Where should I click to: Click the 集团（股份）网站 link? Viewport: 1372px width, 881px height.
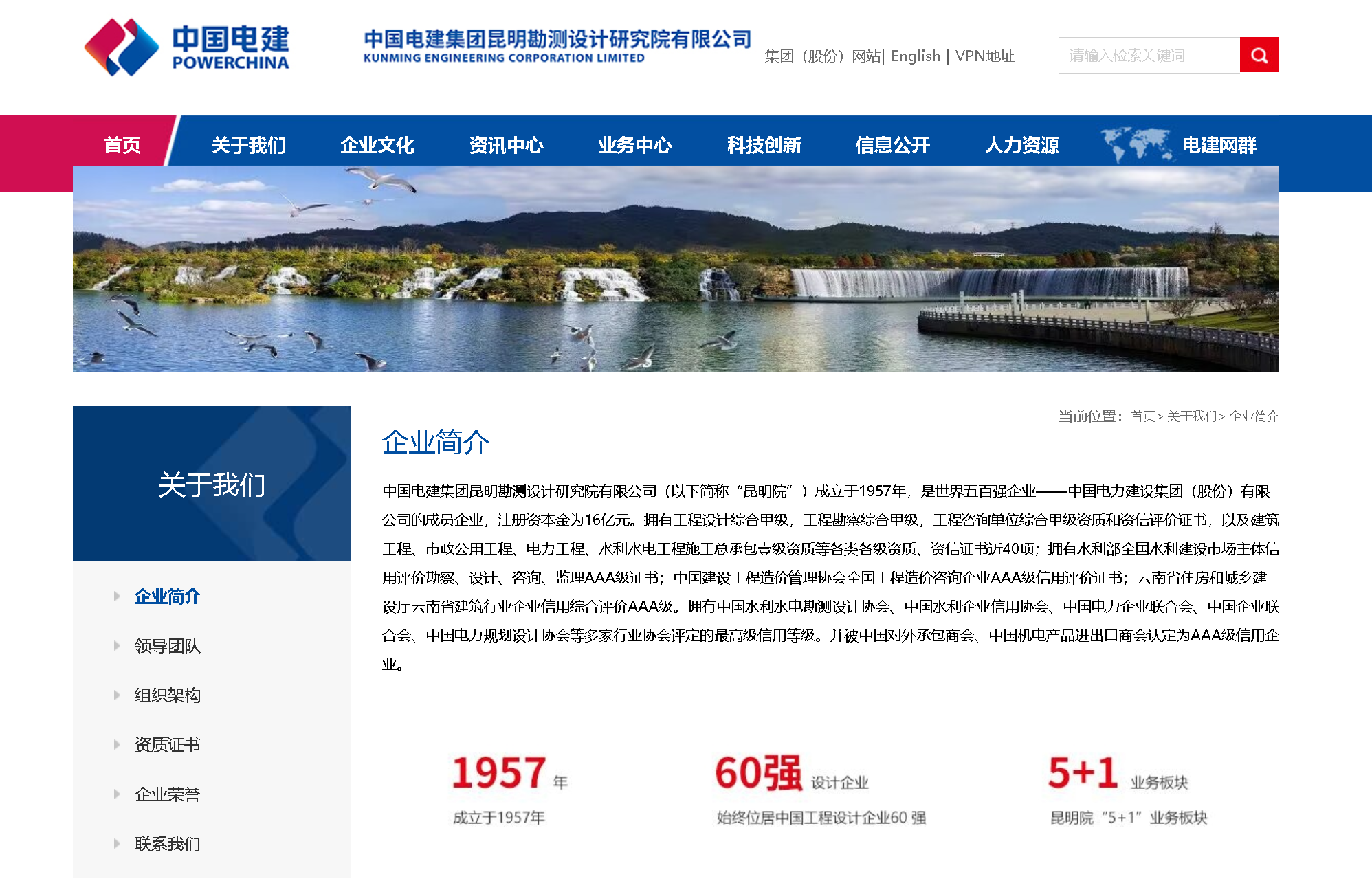click(823, 56)
